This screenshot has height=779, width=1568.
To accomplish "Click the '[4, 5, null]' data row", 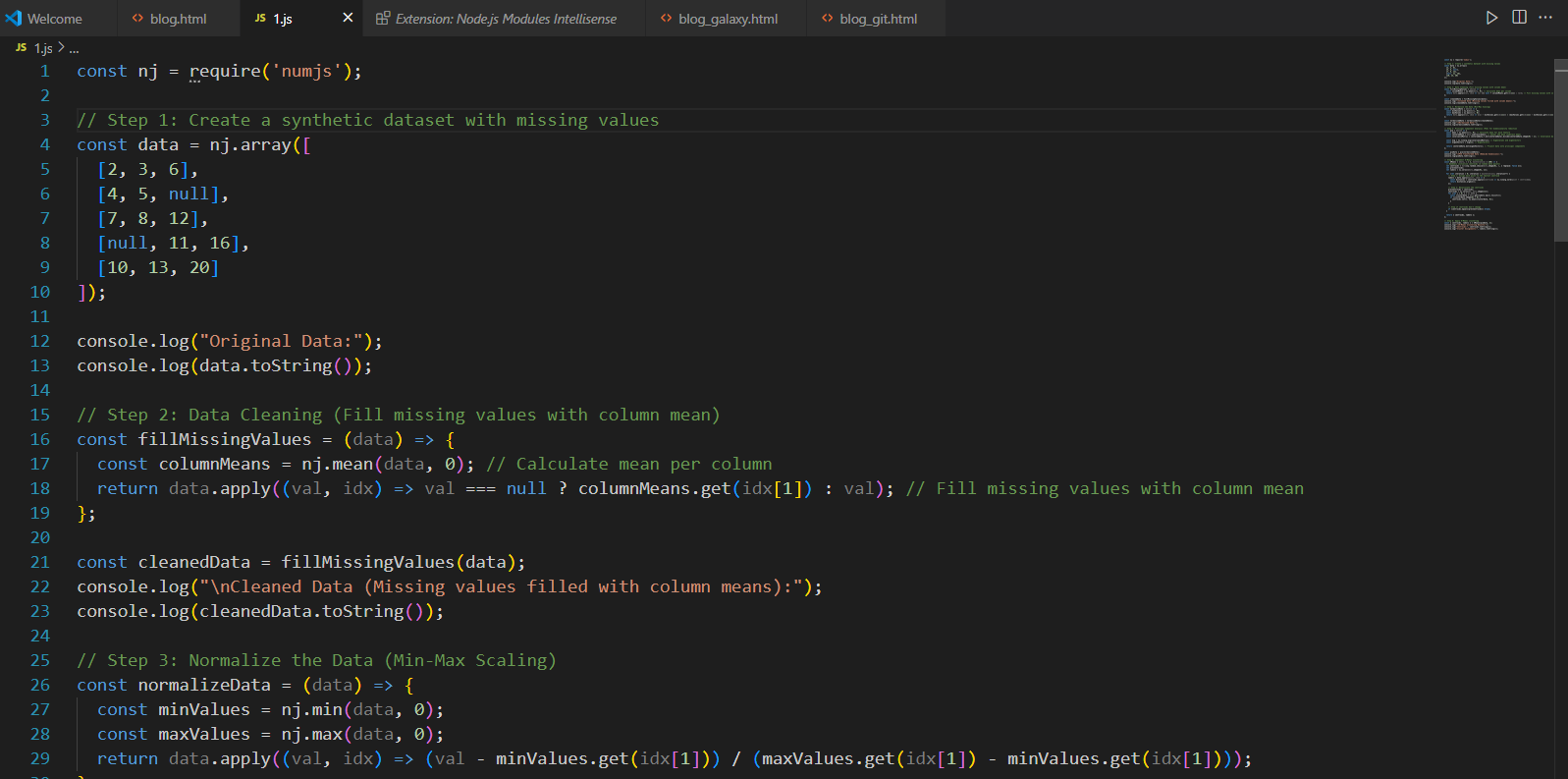I will point(163,194).
